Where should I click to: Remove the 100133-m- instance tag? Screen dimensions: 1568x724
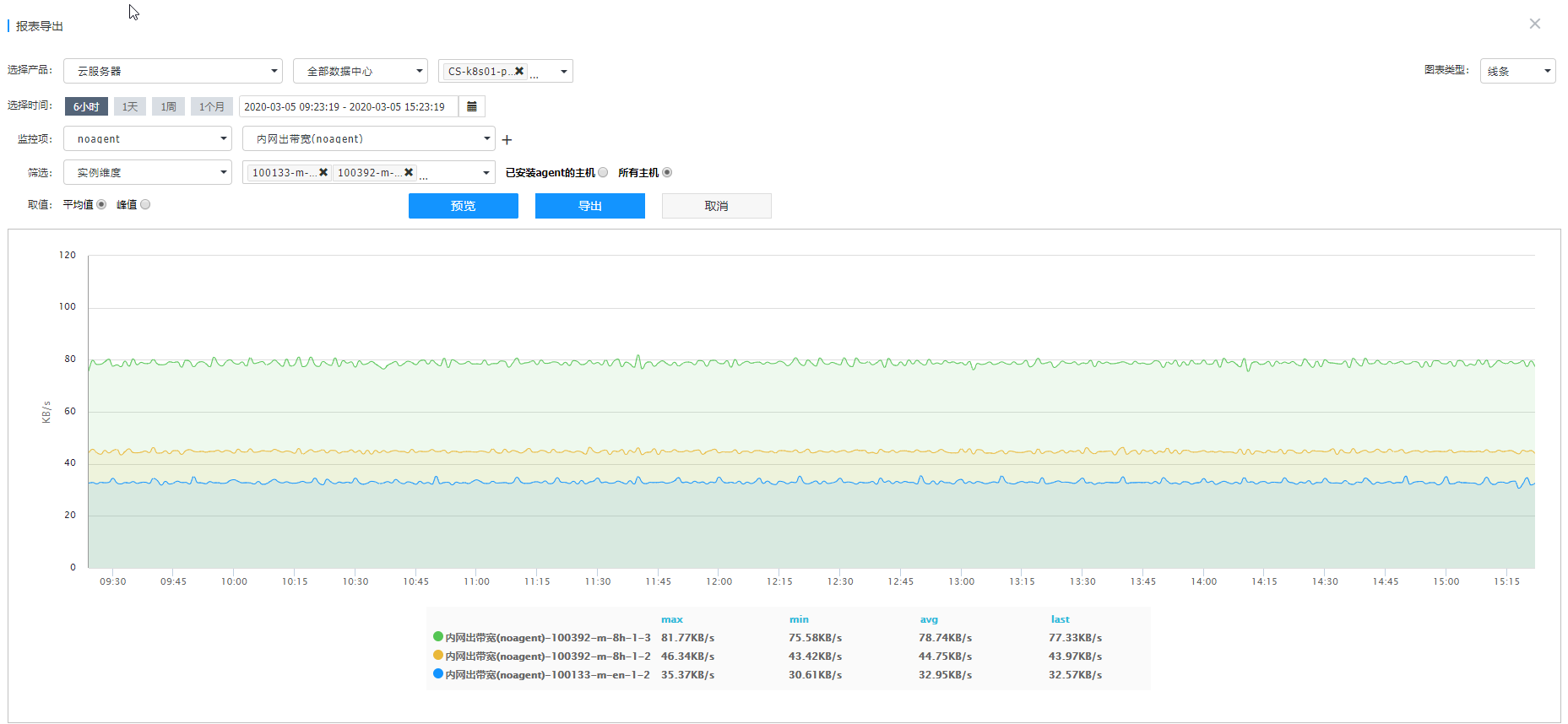(x=323, y=172)
